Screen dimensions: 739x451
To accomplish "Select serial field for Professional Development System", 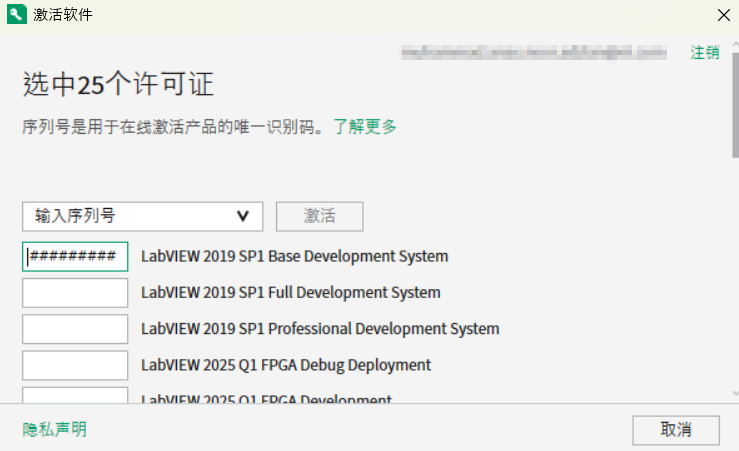I will [75, 329].
